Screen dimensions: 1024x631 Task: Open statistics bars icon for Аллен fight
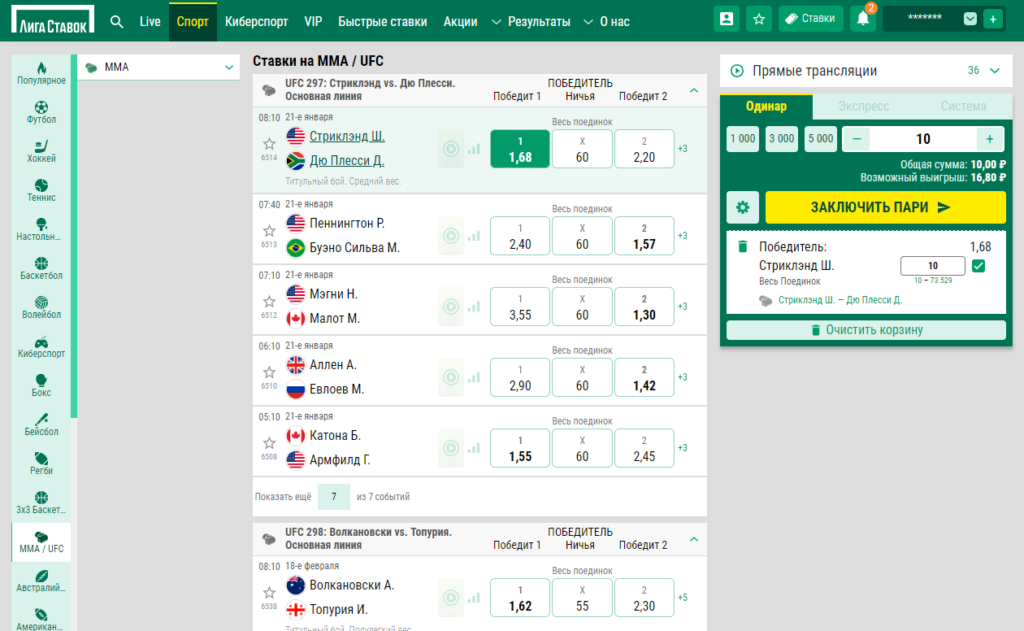pos(474,377)
